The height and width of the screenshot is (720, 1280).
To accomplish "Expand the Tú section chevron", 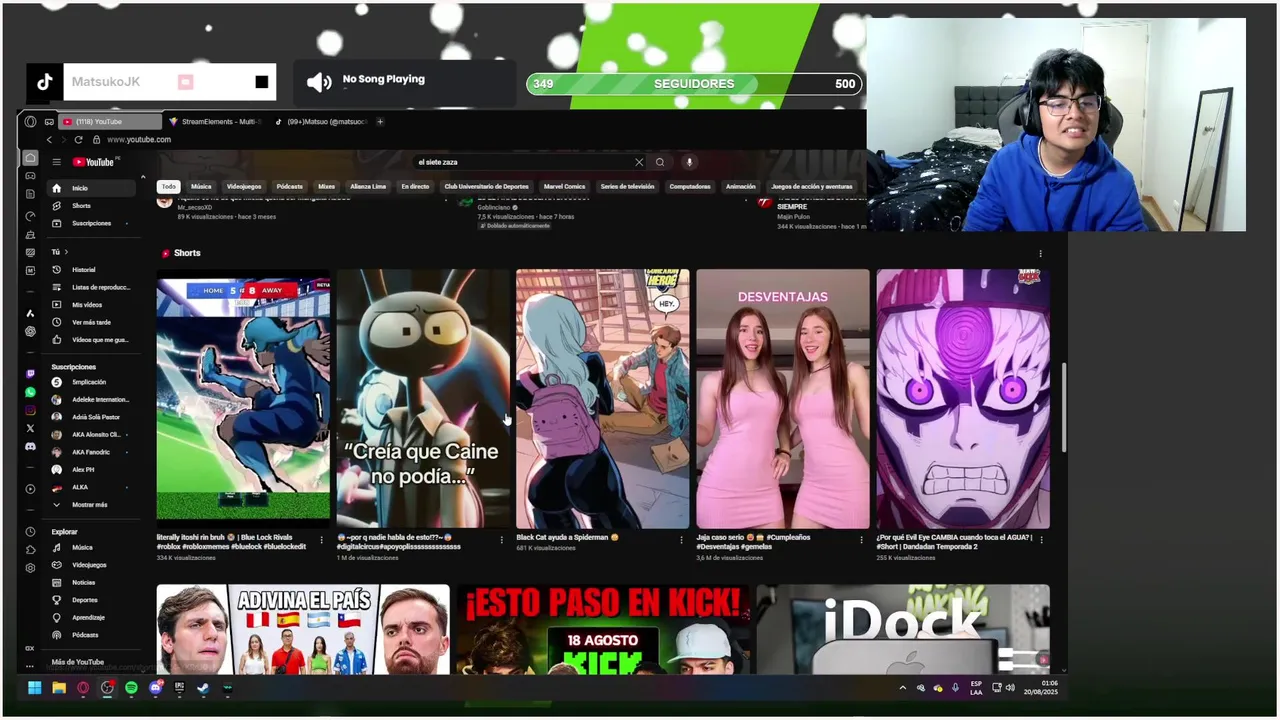I will 66,252.
